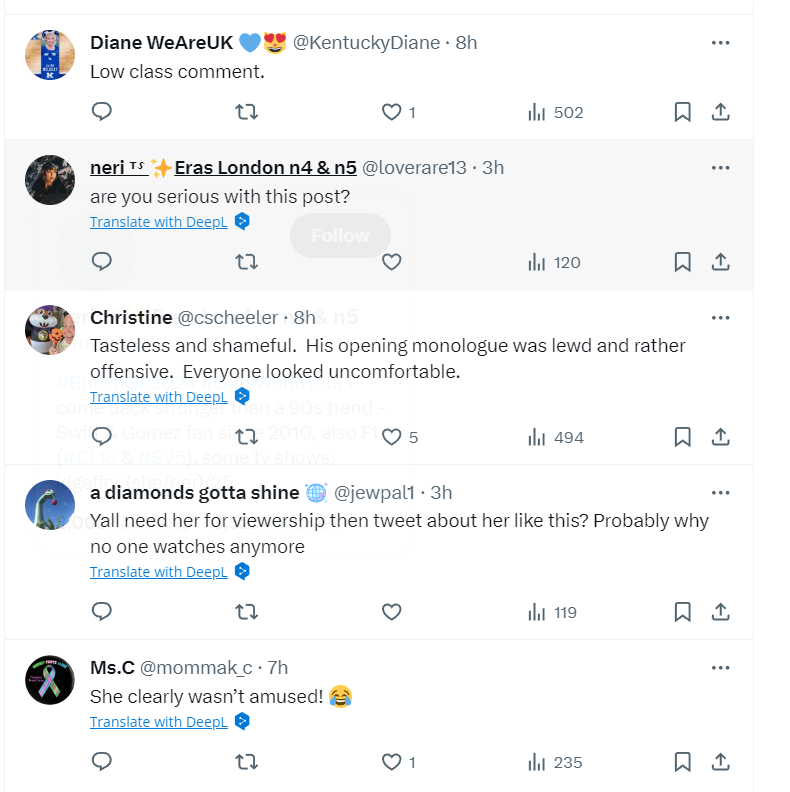
Task: Bookmark Ms.C's tweet
Action: point(682,762)
